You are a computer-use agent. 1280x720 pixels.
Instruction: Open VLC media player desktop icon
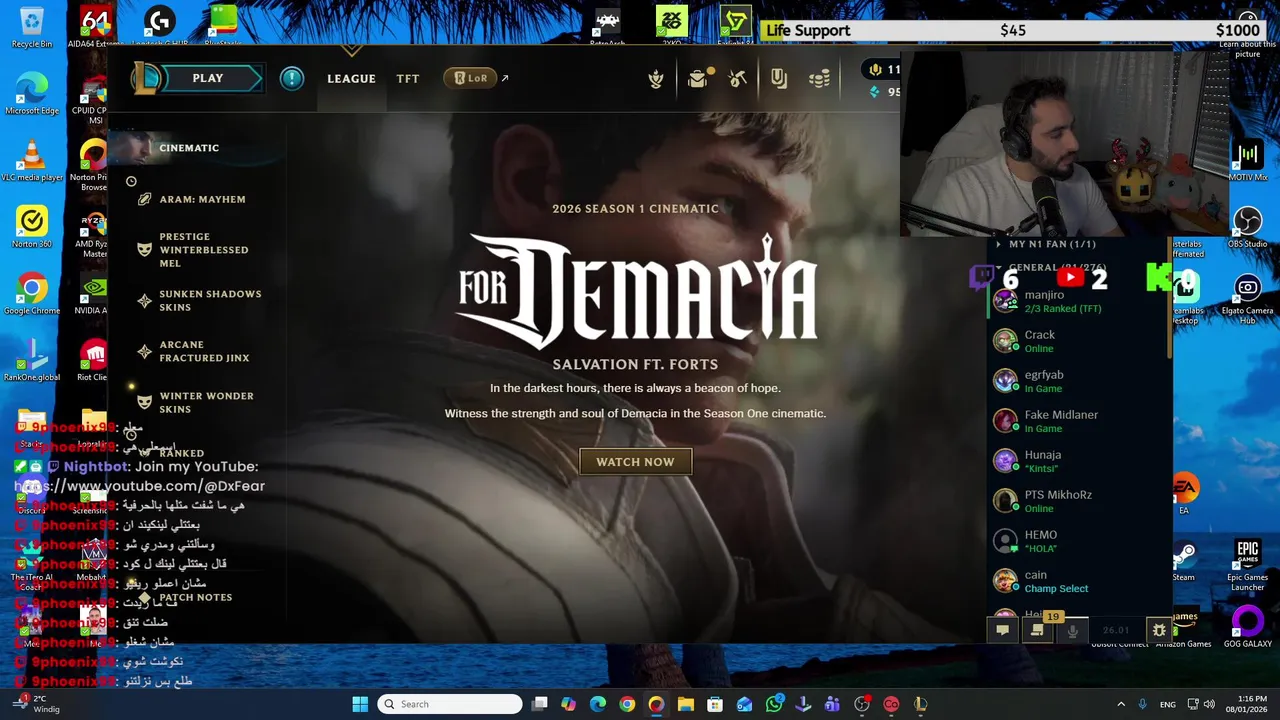tap(32, 160)
